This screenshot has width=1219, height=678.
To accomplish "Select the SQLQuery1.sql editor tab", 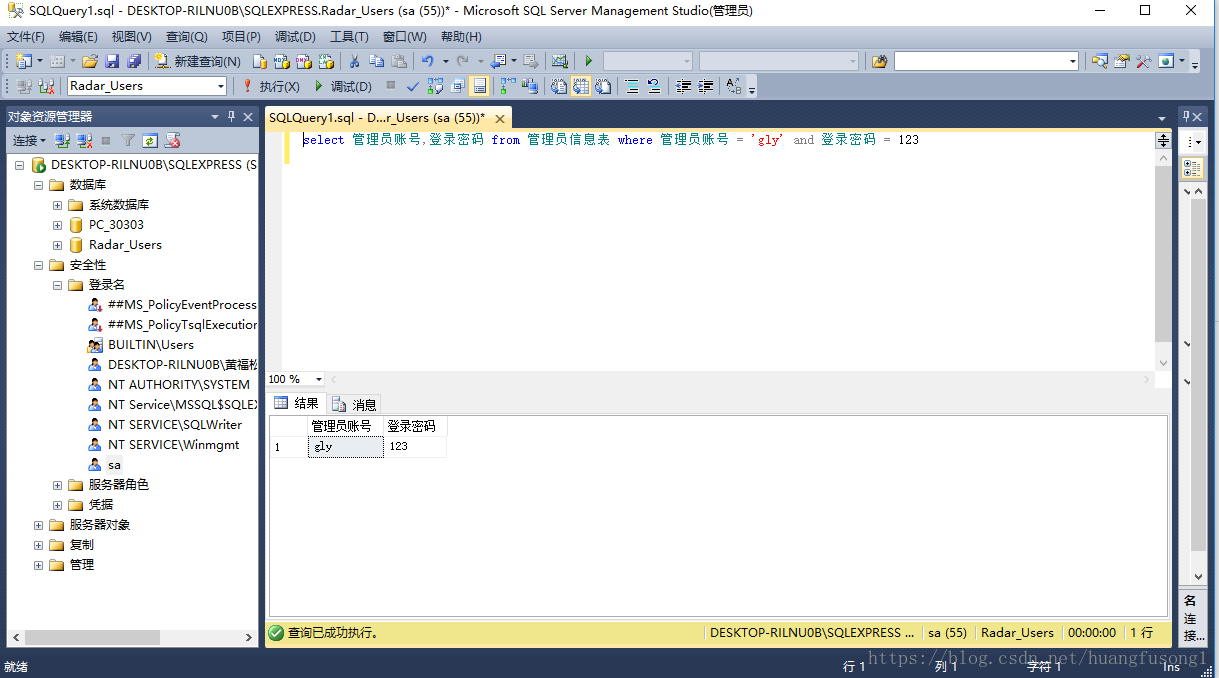I will tap(376, 117).
